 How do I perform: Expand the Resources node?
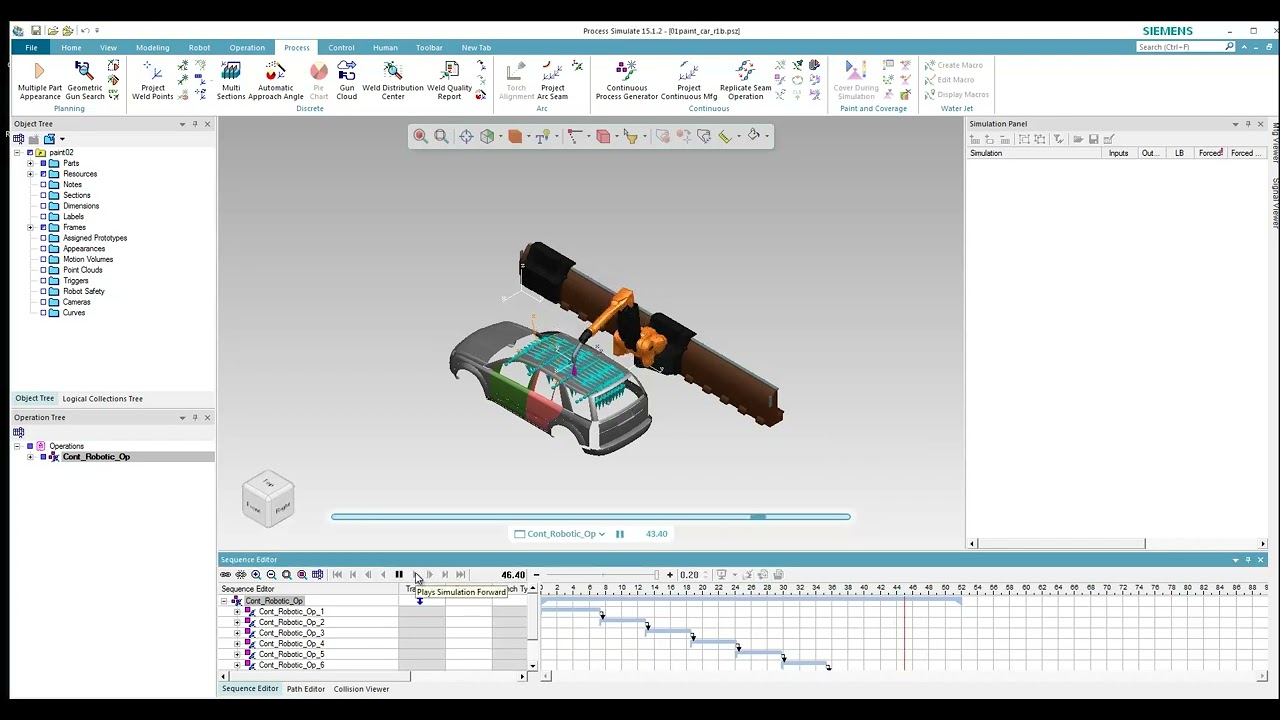30,174
